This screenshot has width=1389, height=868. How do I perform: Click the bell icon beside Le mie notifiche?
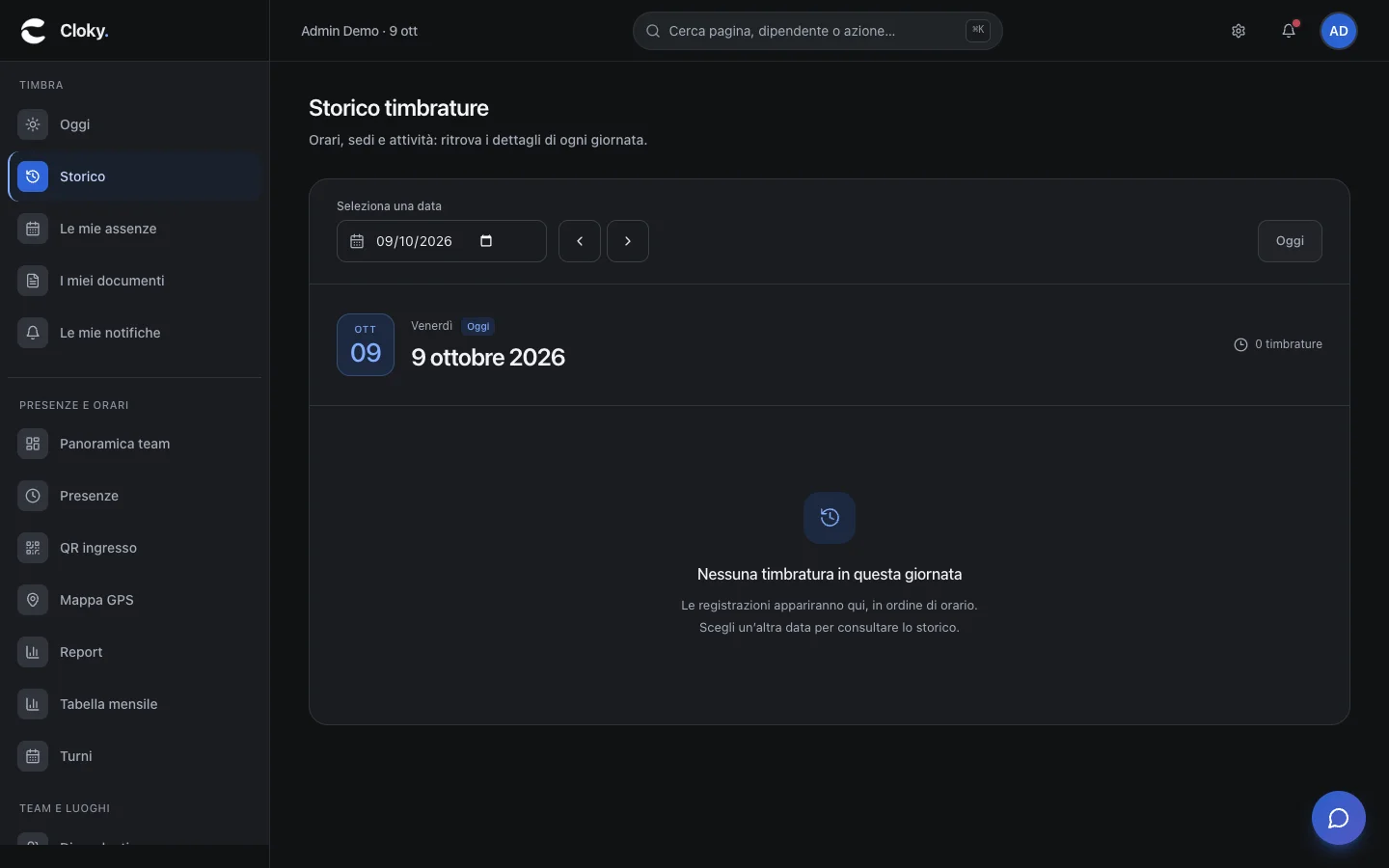tap(33, 333)
